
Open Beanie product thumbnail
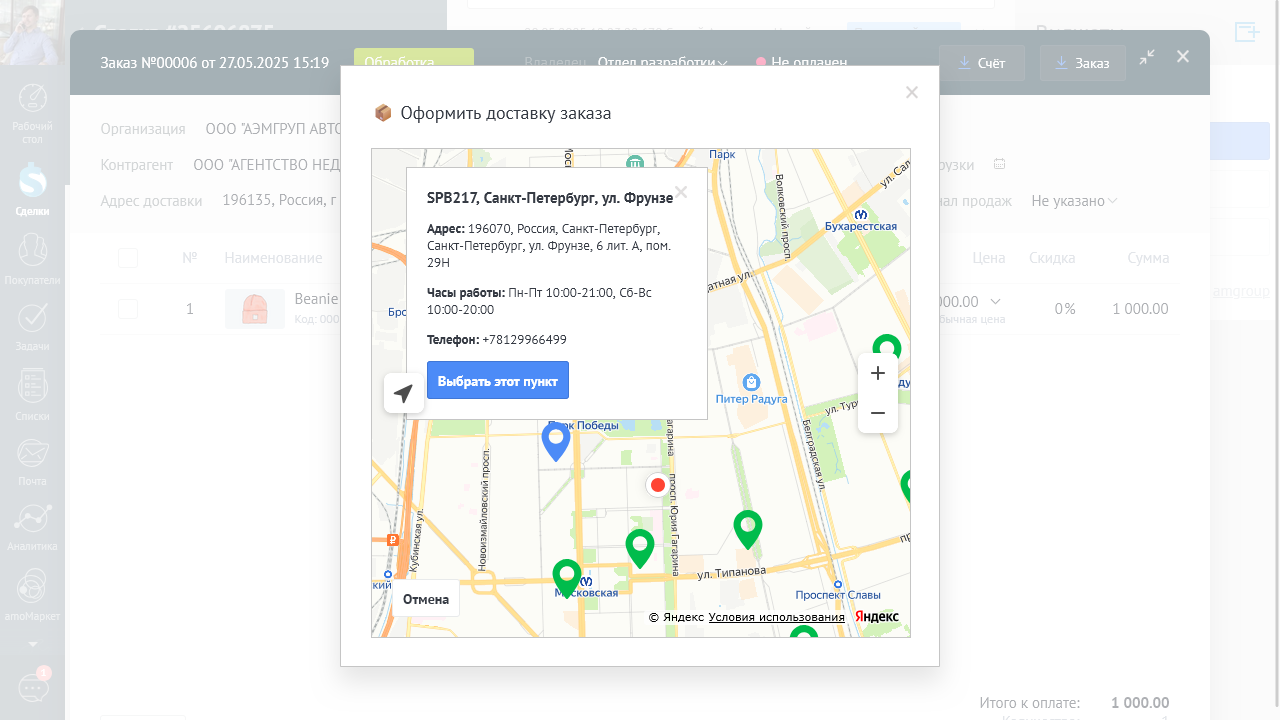[255, 309]
